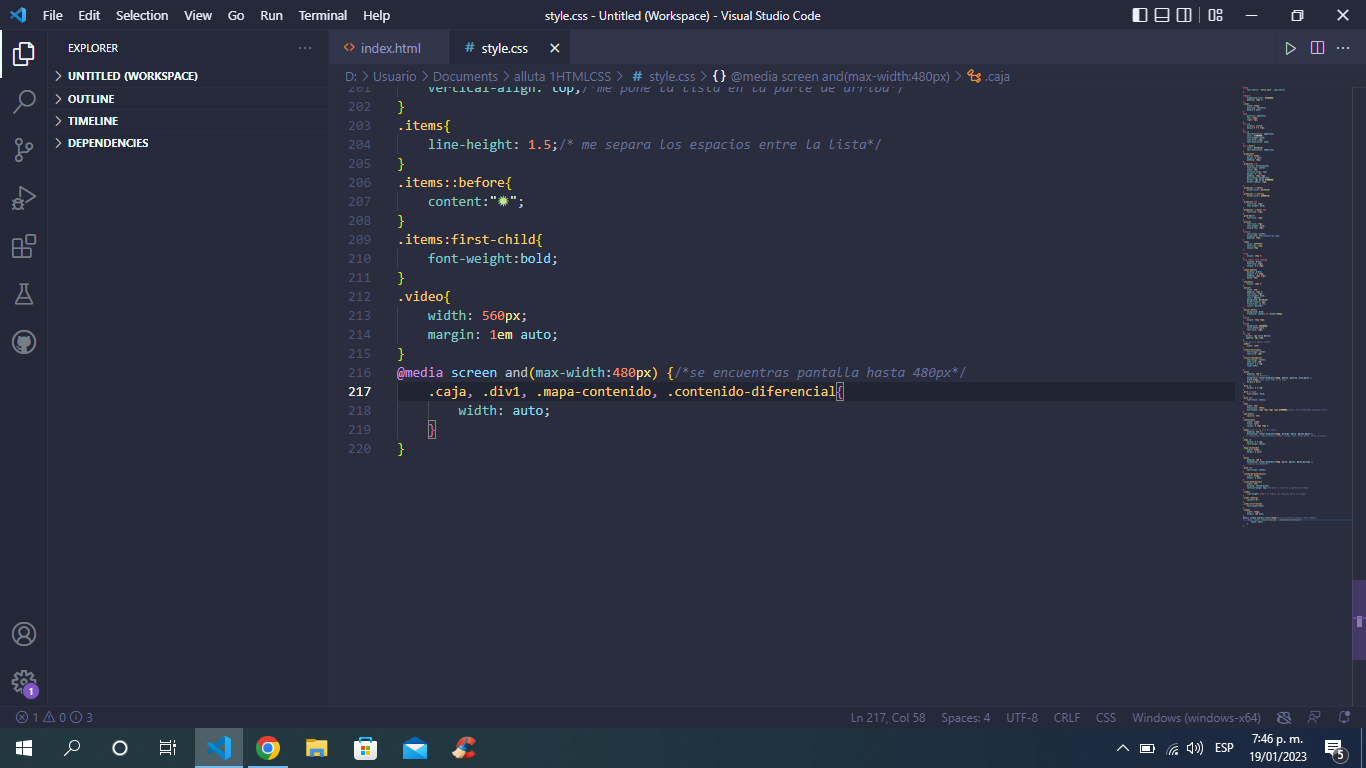The image size is (1366, 768).
Task: Click the vertical scrollbar thumb of editor
Action: 1359,619
